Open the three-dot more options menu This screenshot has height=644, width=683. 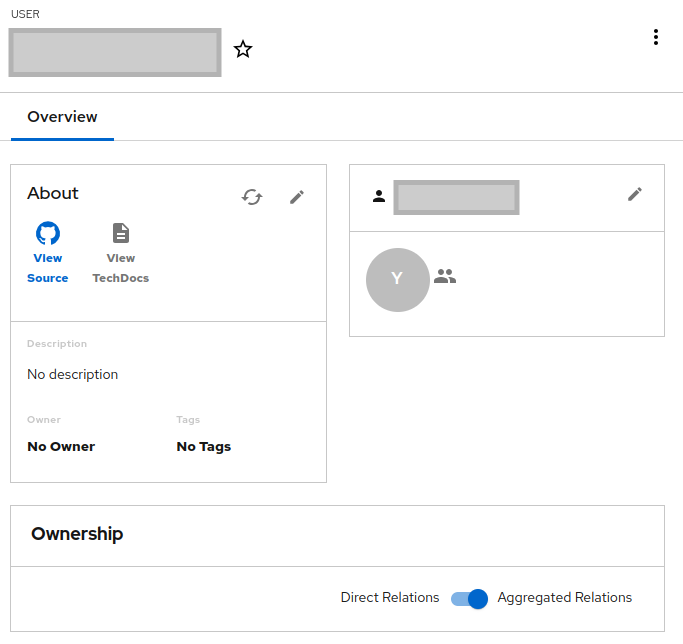pos(656,37)
